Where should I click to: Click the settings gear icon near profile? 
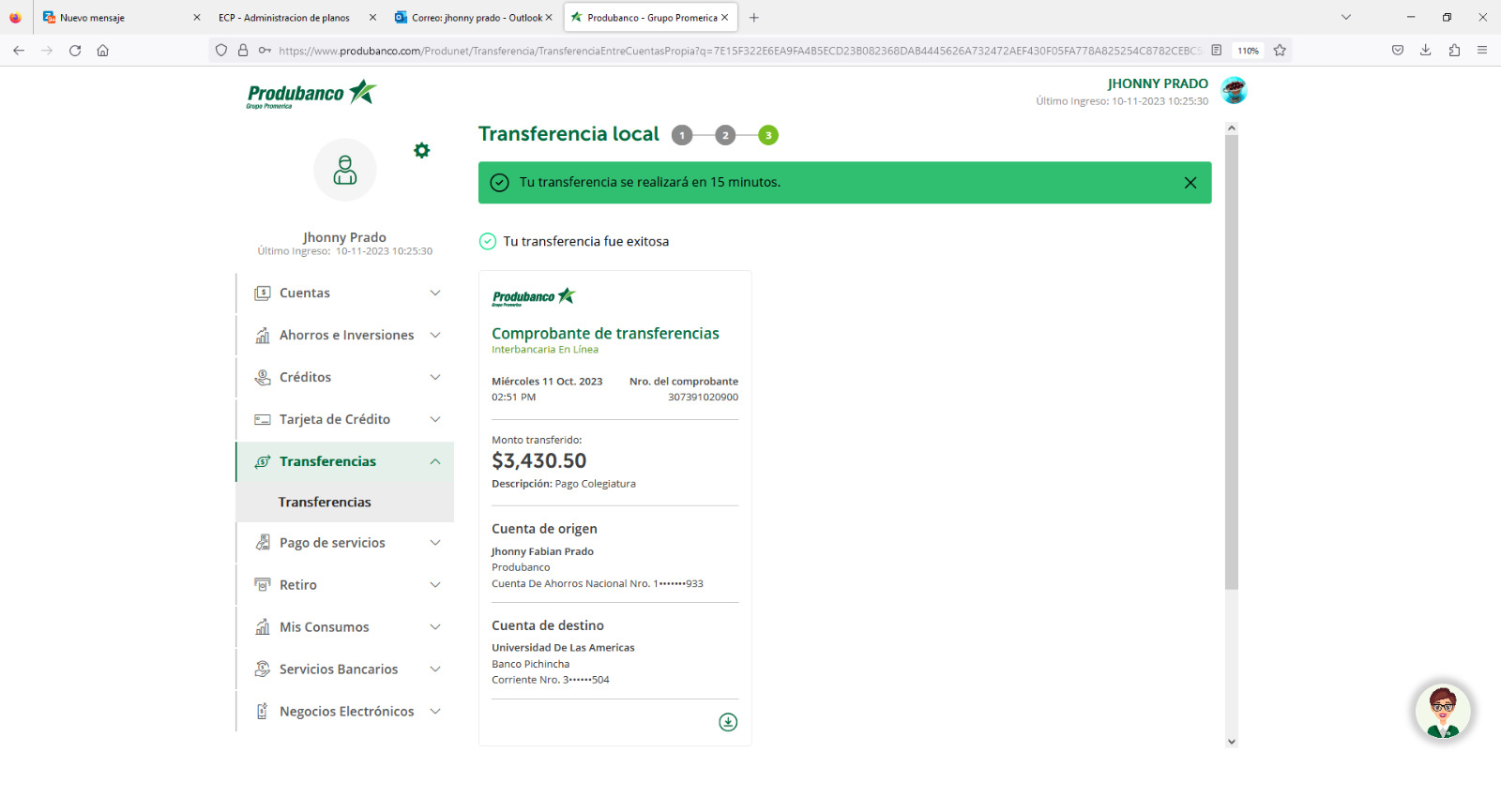(422, 150)
